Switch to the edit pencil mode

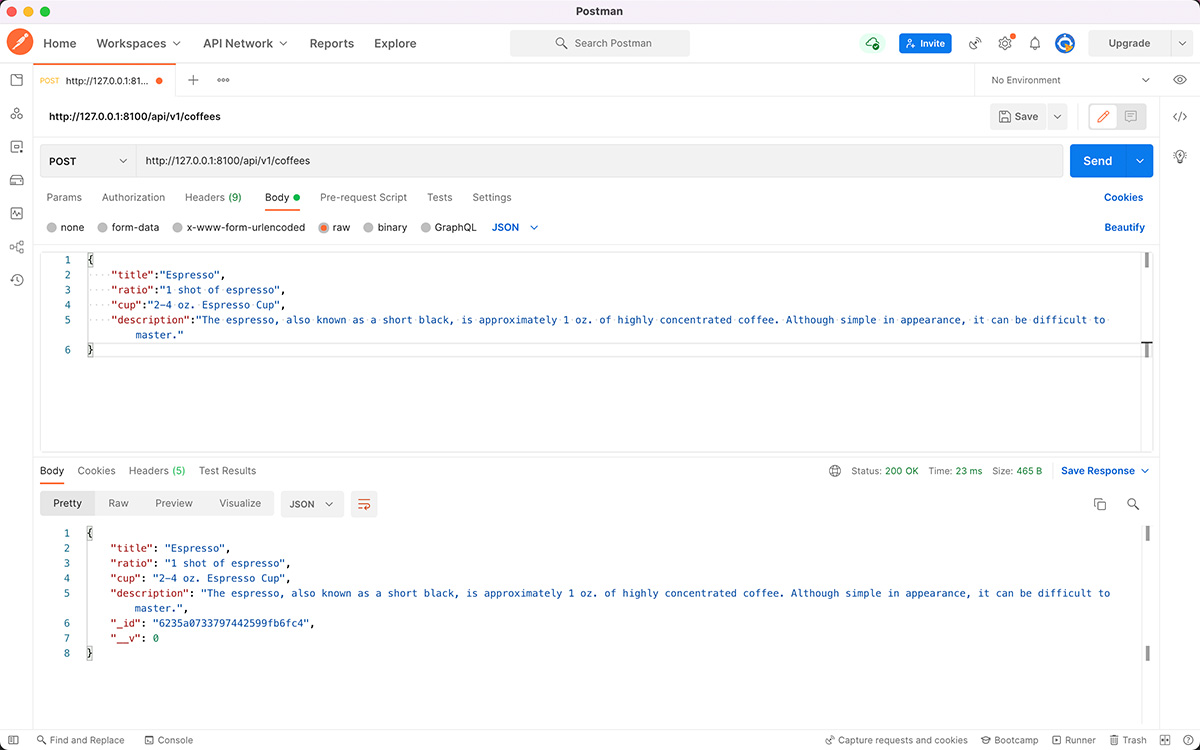[x=1103, y=117]
